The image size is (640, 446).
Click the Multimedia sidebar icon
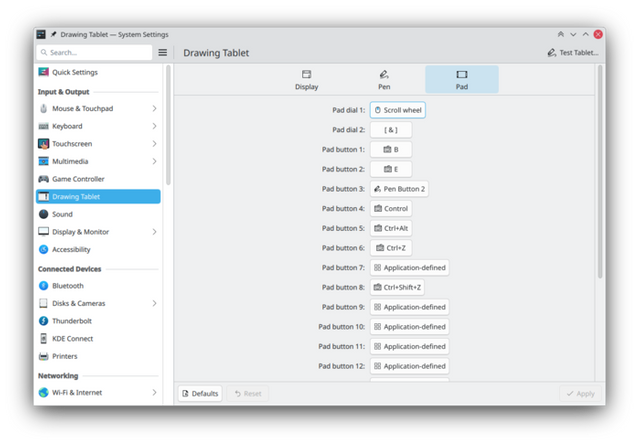43,161
